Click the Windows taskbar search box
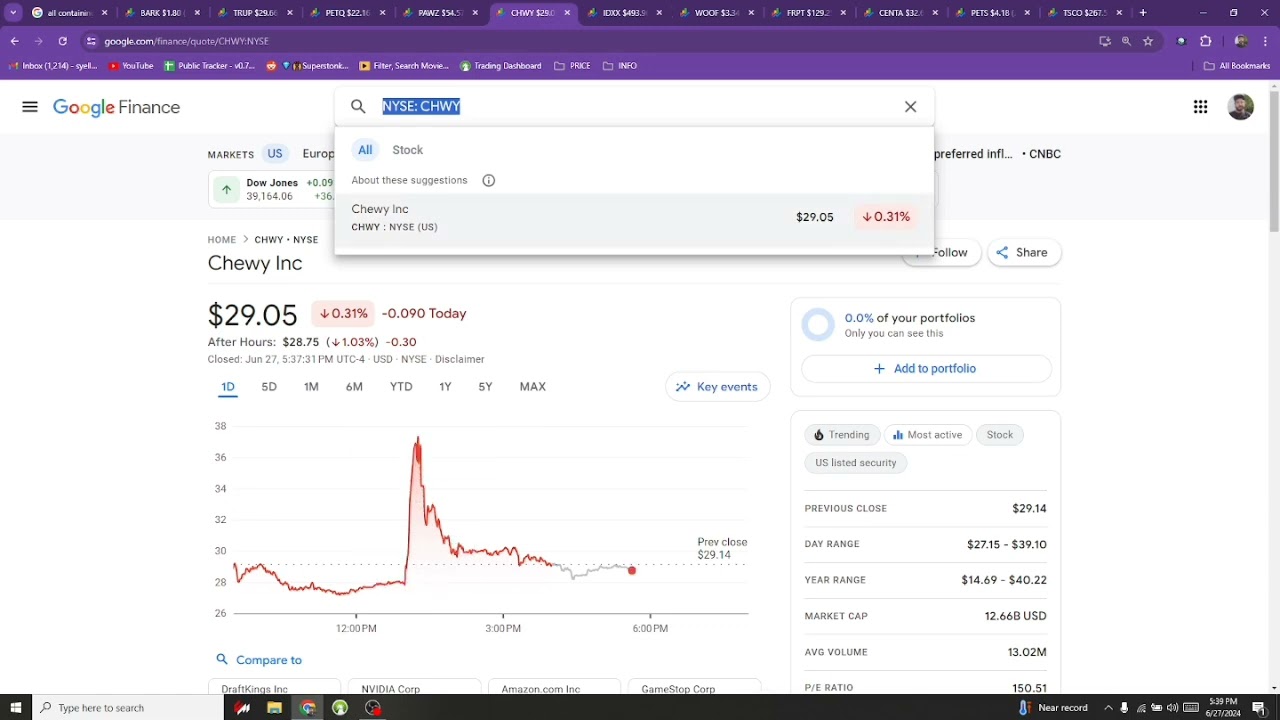The image size is (1280, 720). (x=128, y=707)
